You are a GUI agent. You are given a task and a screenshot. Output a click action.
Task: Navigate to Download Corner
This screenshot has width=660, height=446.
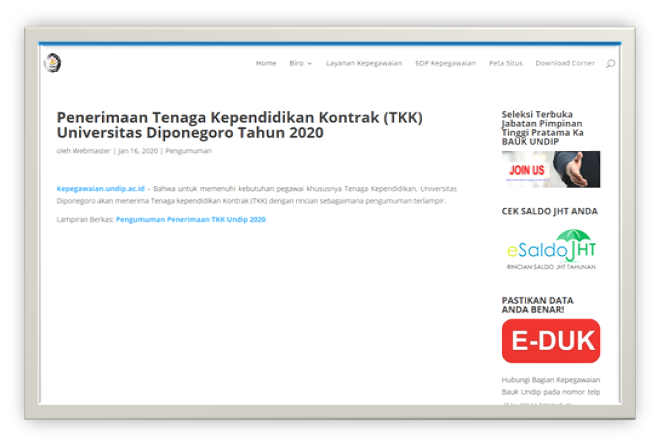(565, 63)
